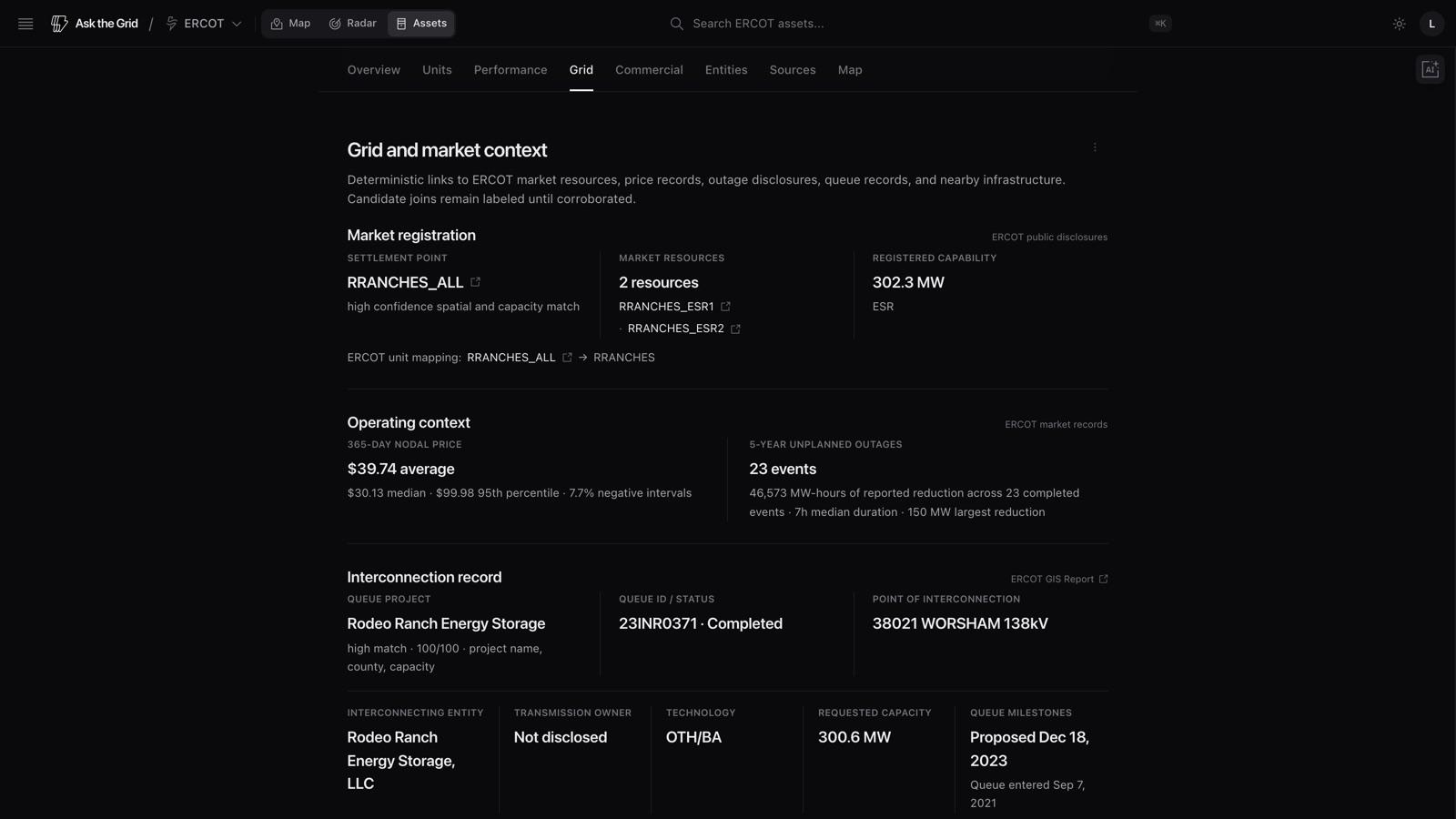Switch to the Map view button
This screenshot has width=1456, height=819.
click(x=290, y=24)
